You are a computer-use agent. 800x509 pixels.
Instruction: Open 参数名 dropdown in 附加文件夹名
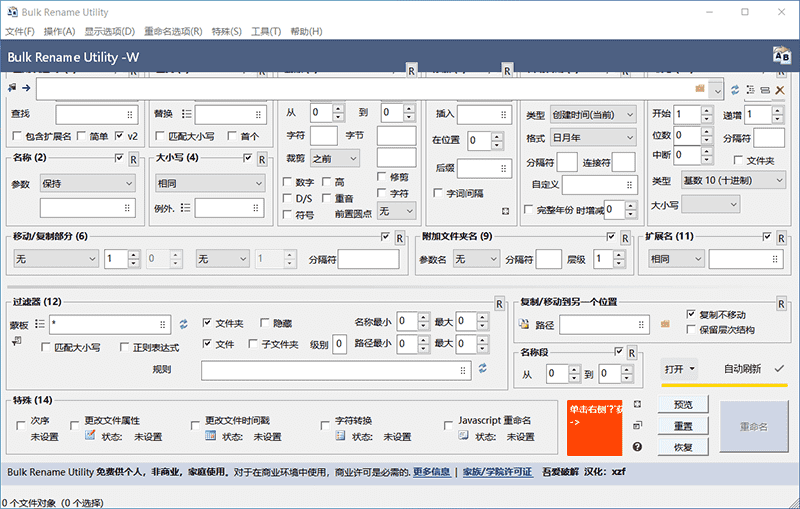coord(476,259)
